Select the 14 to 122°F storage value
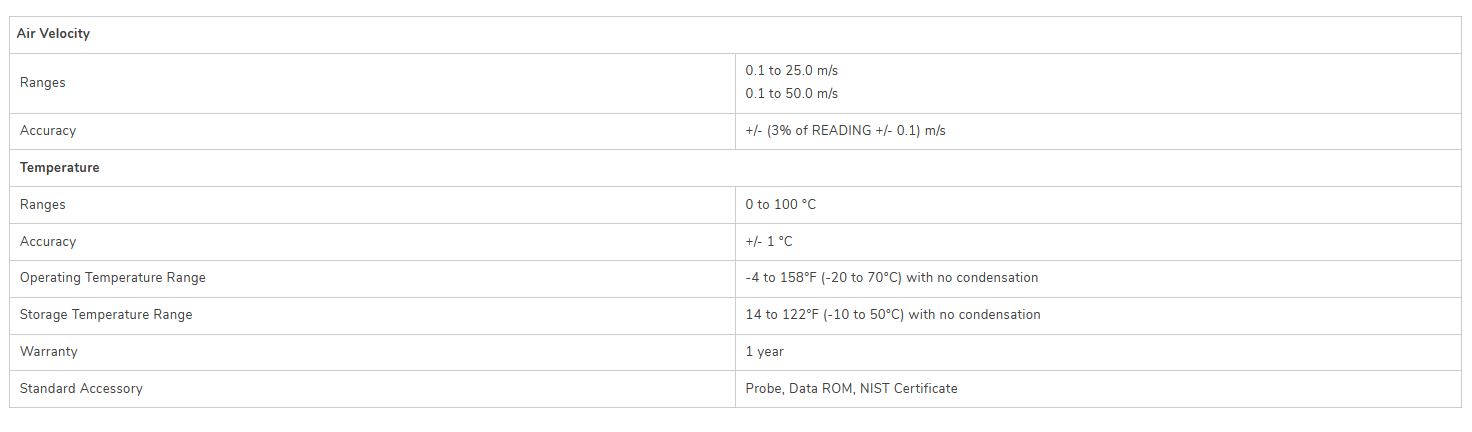Screen dimensions: 1472x432 pos(892,315)
